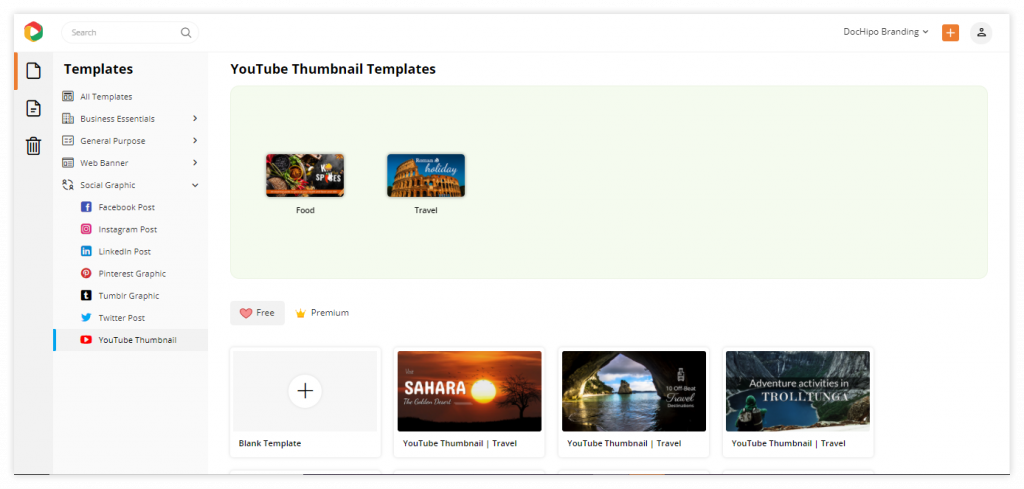This screenshot has width=1024, height=489.
Task: Select Social Graphic category label
Action: pyautogui.click(x=108, y=185)
